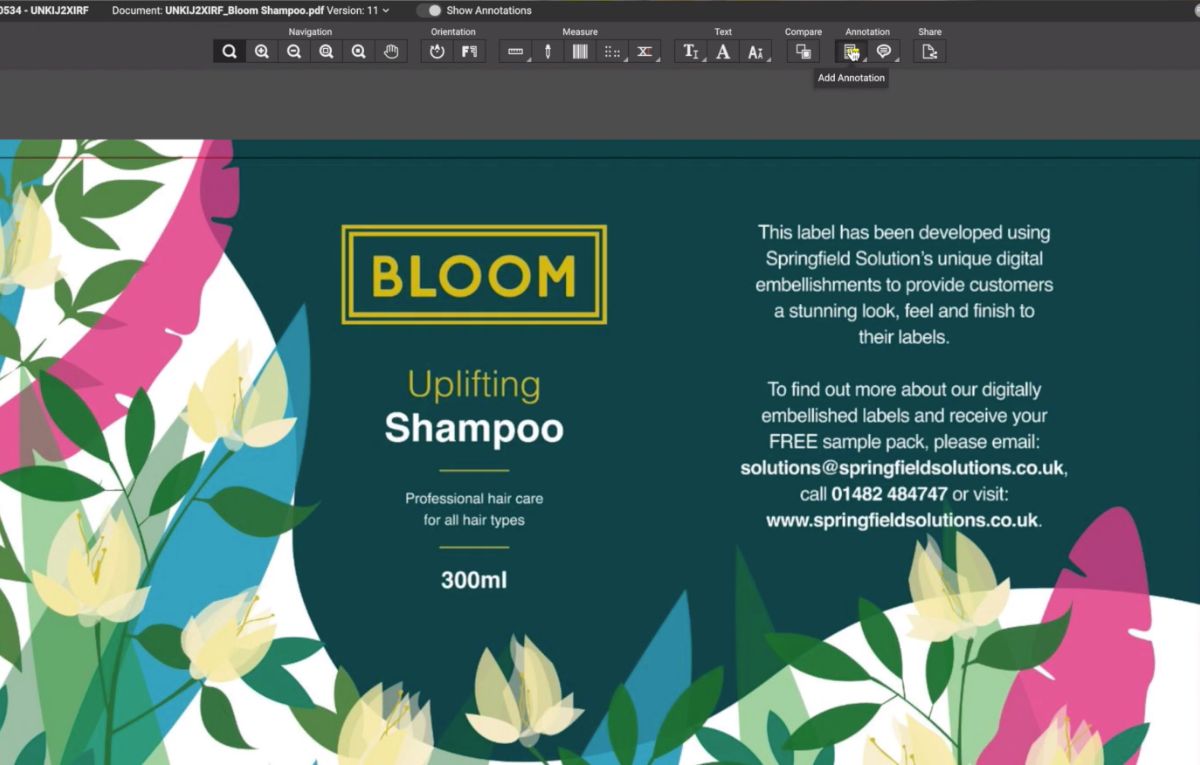
Task: Click the email solutions@springfieldsolutions.co.uk text
Action: point(903,468)
